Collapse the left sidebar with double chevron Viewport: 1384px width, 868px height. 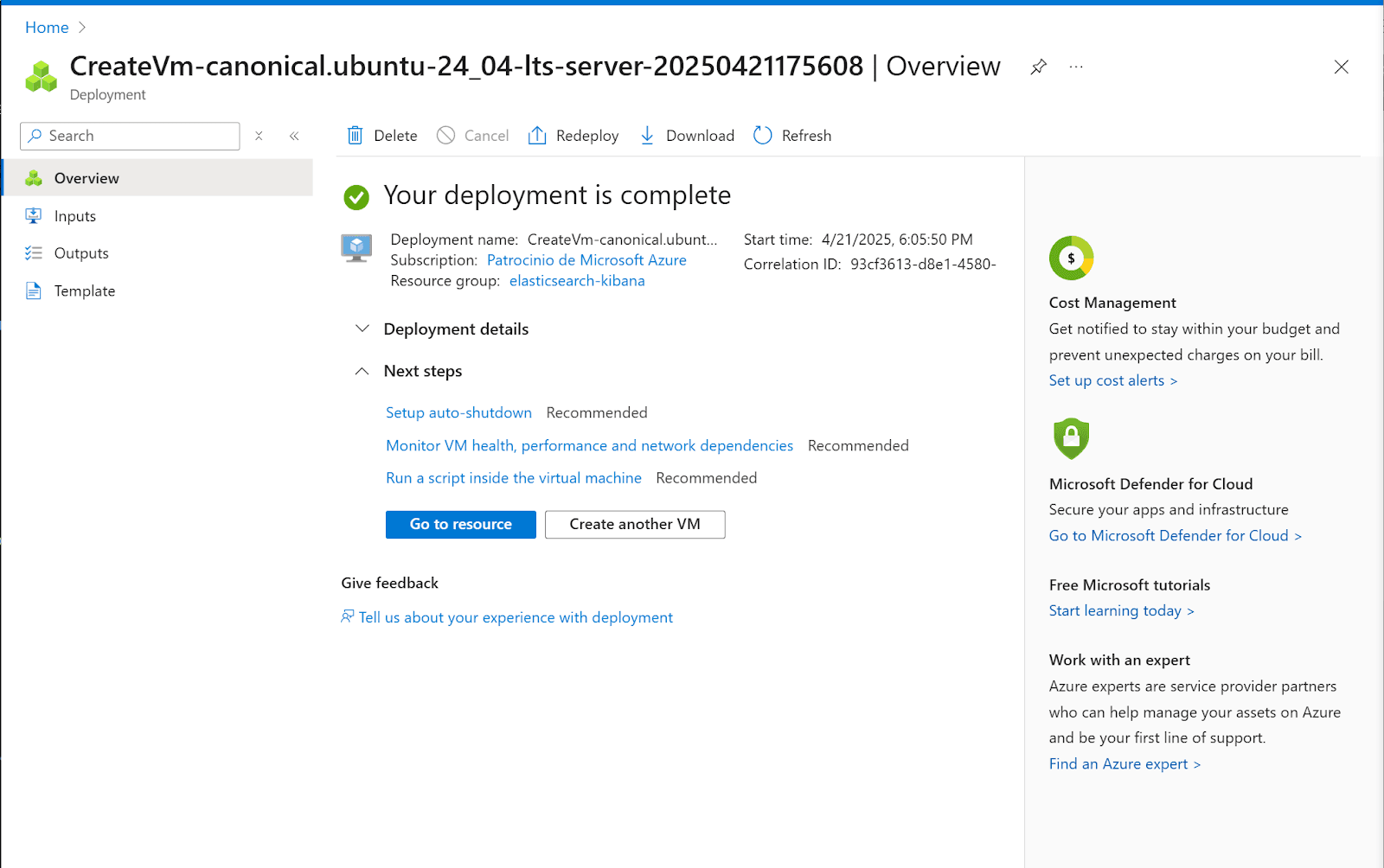pos(294,136)
